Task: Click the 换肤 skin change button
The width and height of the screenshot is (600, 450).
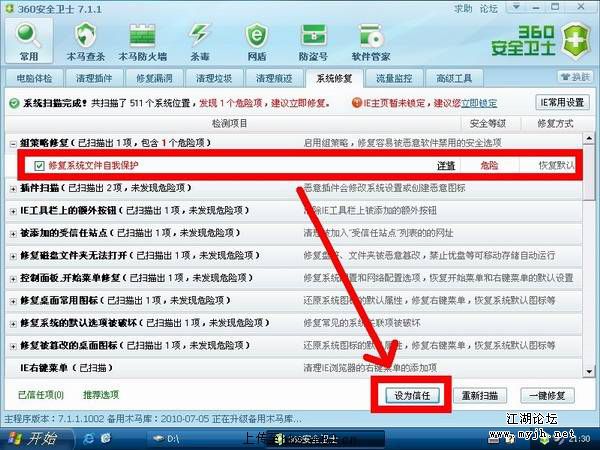Action: [575, 77]
